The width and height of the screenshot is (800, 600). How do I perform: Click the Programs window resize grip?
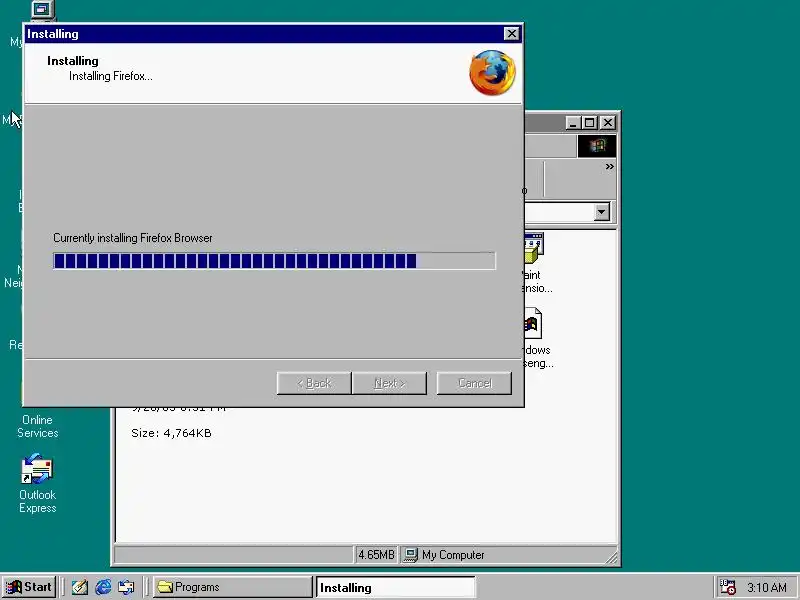[x=611, y=558]
